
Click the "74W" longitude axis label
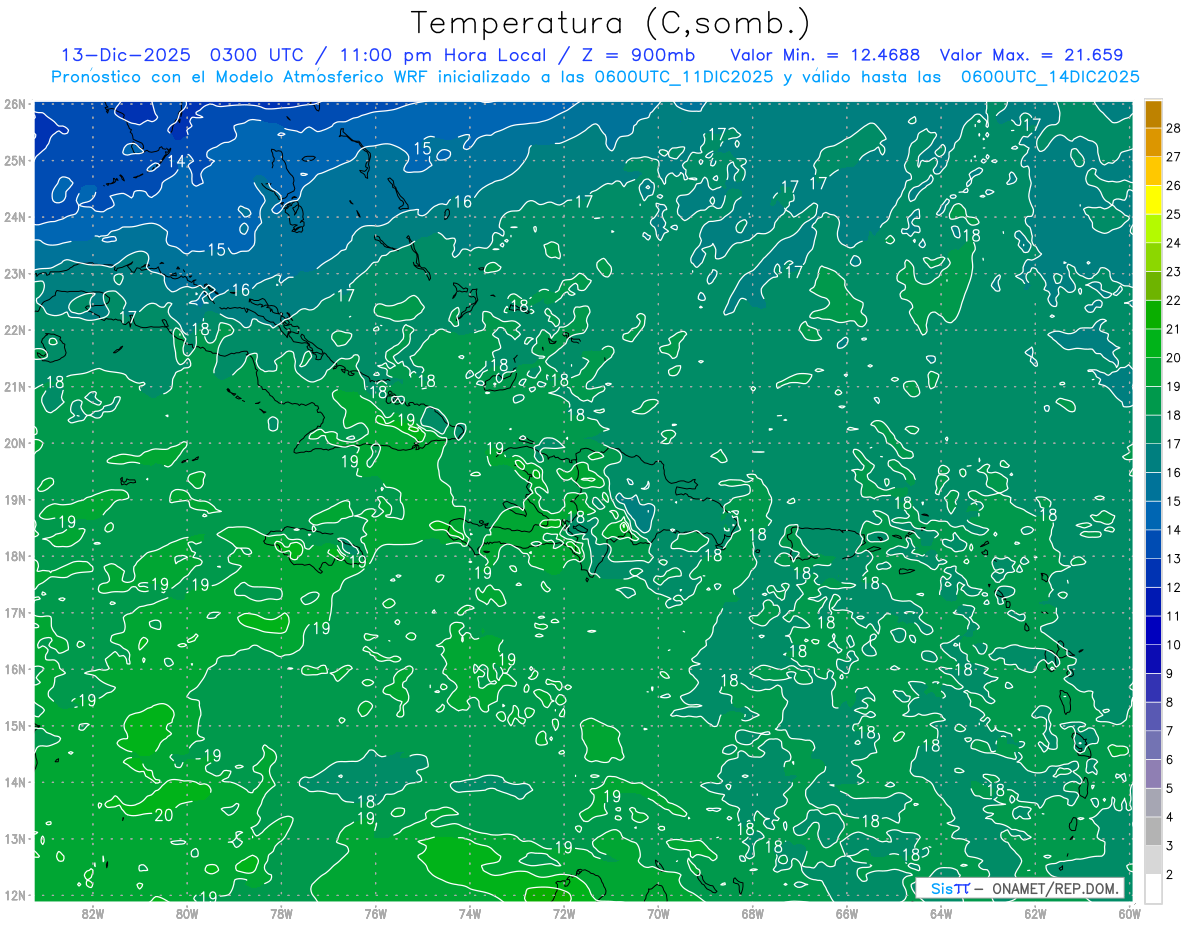pos(470,913)
